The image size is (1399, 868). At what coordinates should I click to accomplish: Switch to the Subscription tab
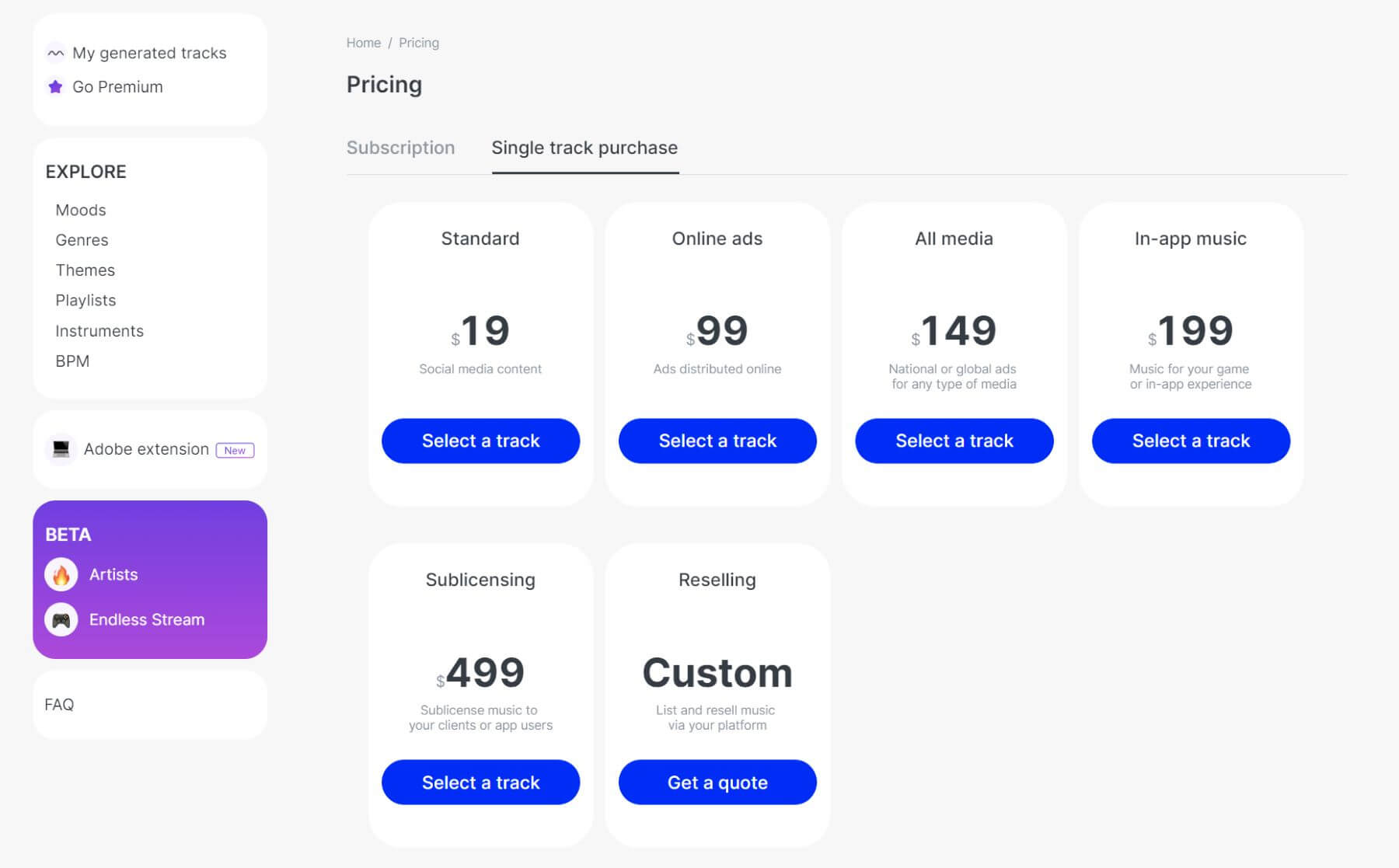tap(400, 148)
